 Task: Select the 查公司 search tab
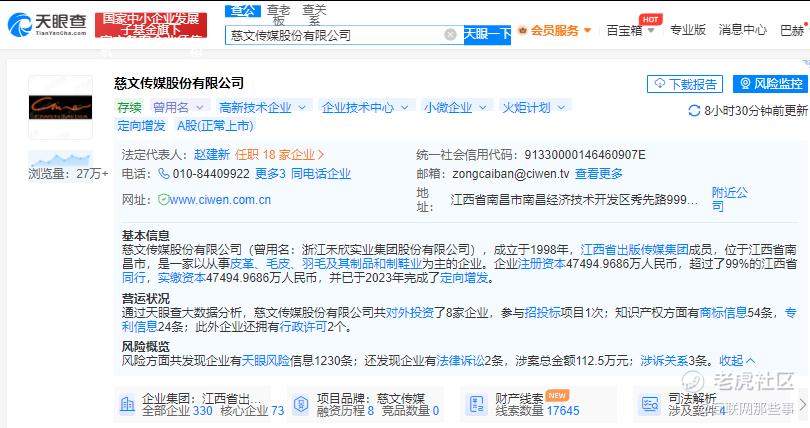click(242, 10)
